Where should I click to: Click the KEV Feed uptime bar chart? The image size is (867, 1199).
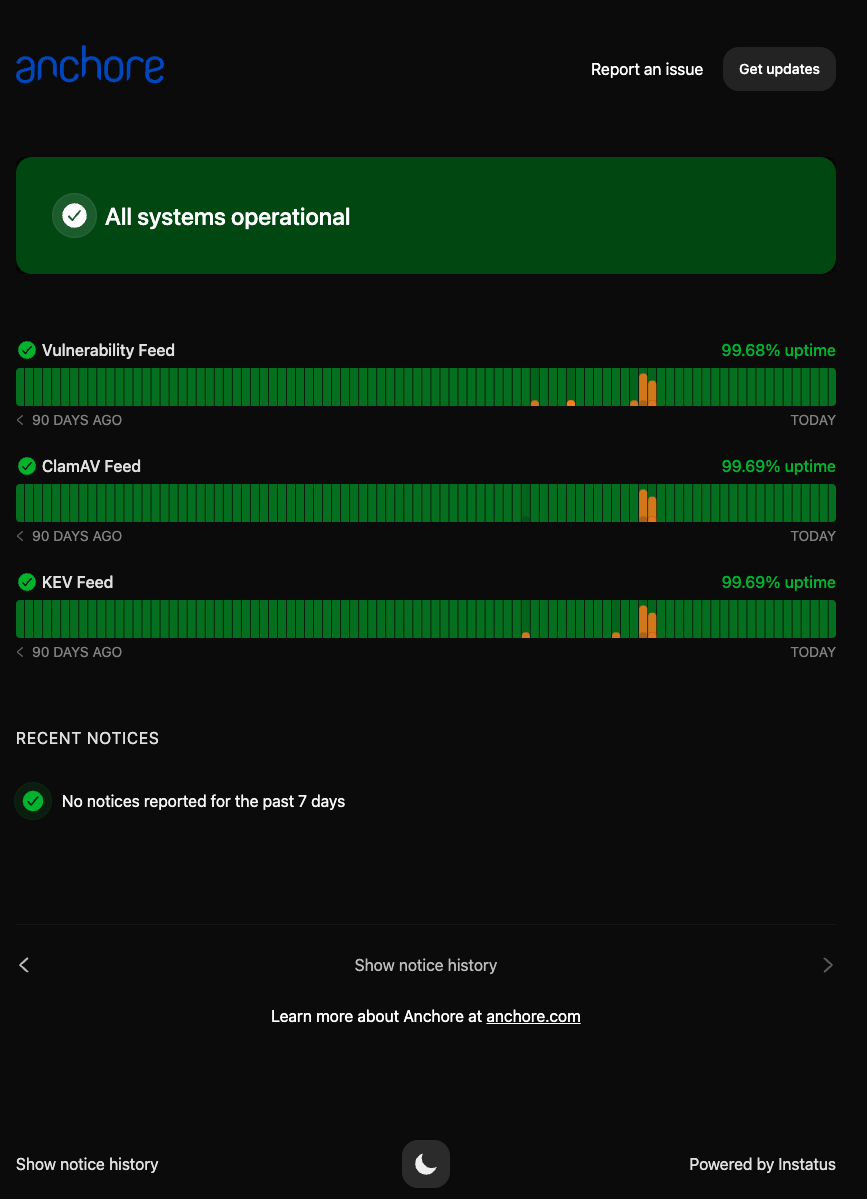426,618
